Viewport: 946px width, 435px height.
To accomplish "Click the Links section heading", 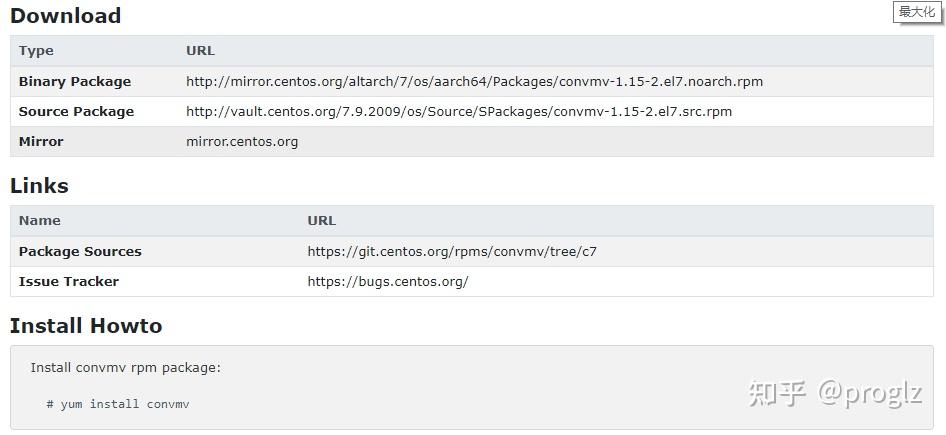I will (x=39, y=186).
